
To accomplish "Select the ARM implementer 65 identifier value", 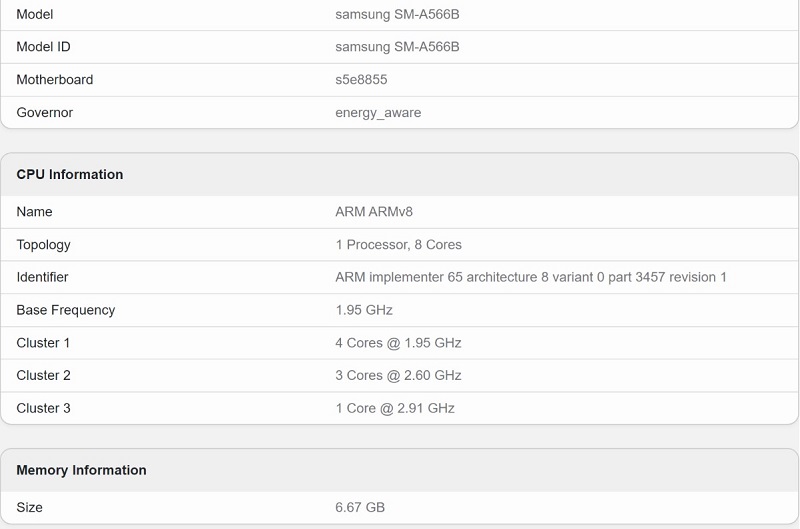I will click(x=531, y=277).
